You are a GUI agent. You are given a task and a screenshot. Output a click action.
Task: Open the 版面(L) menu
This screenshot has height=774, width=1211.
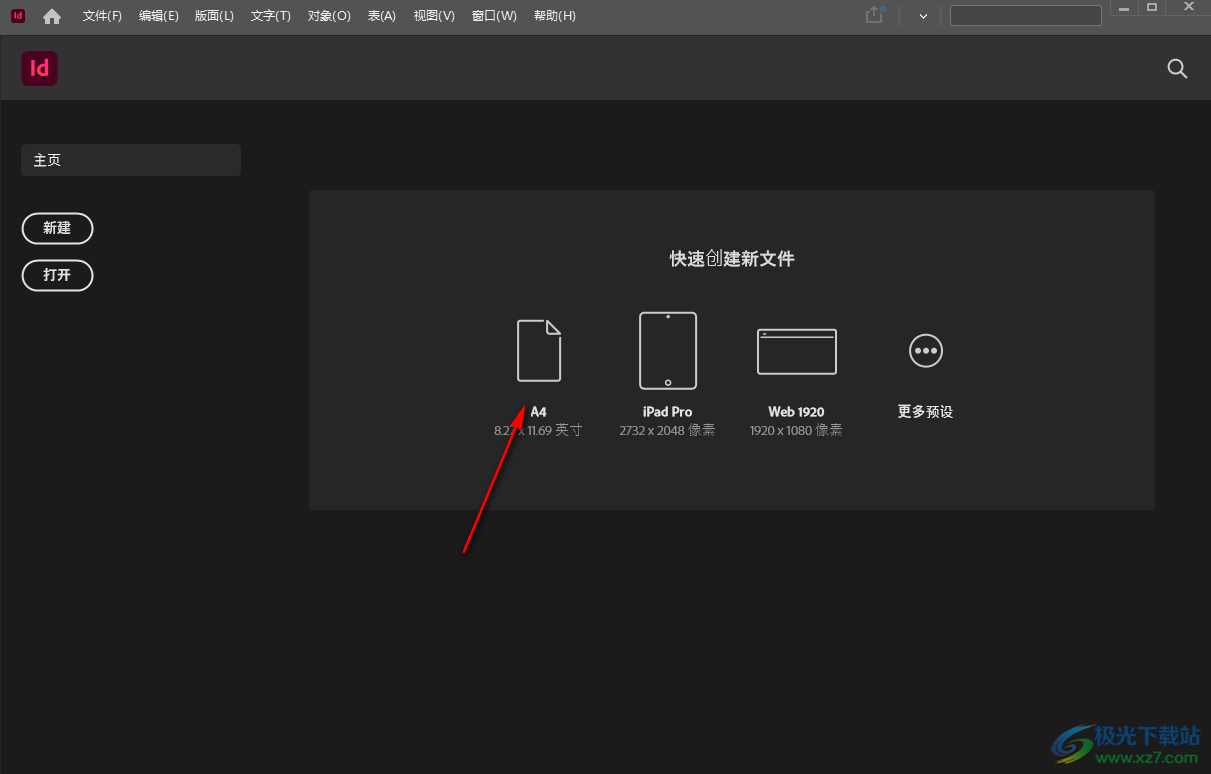[214, 16]
